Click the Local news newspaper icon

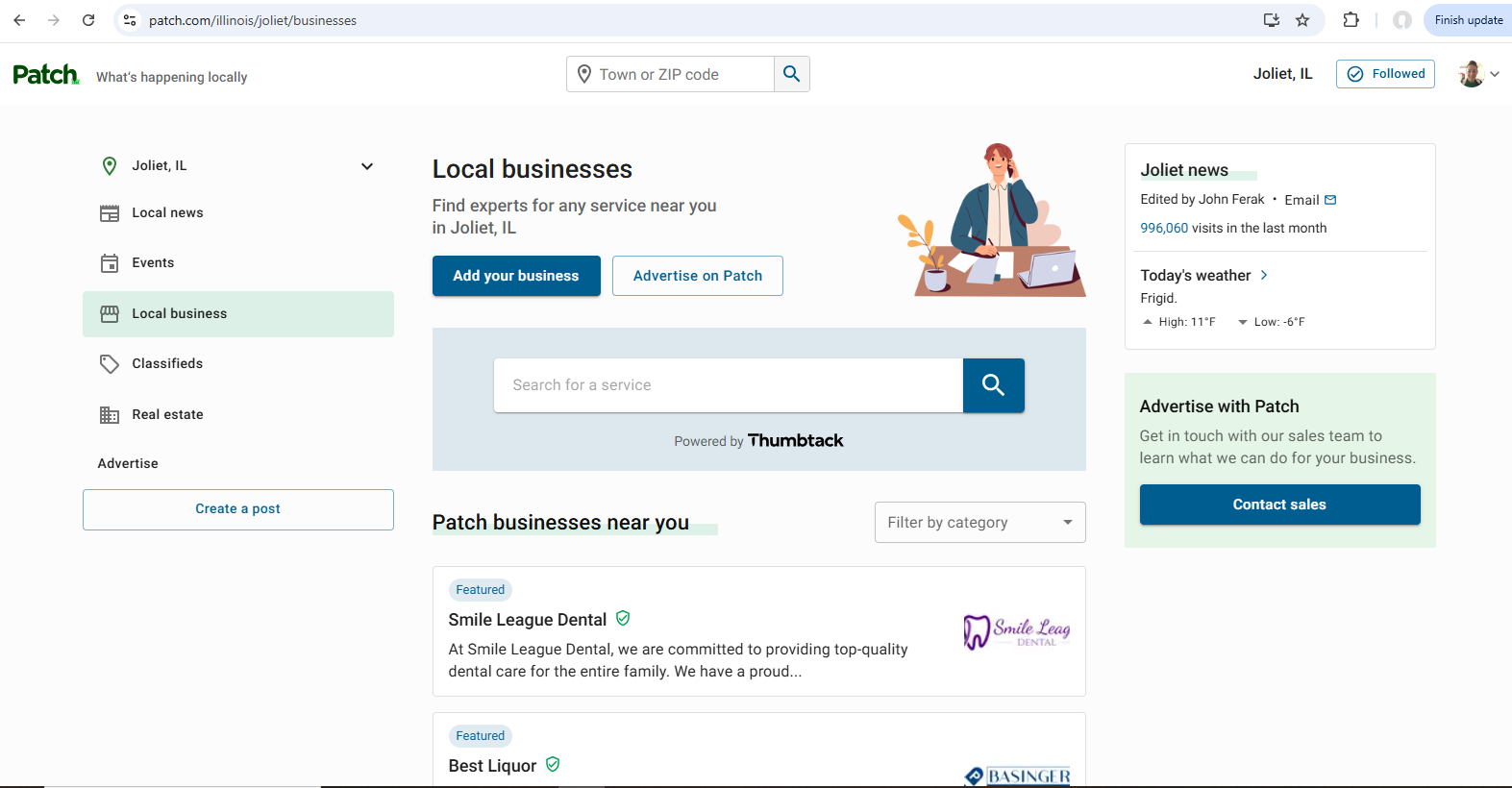point(110,213)
